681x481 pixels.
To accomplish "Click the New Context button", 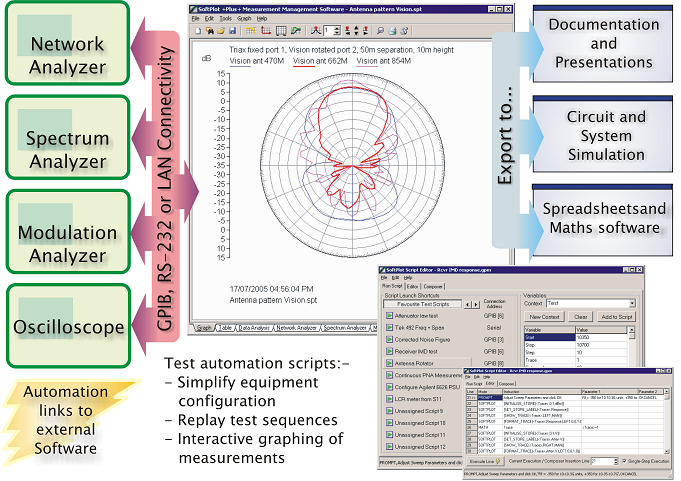I will coord(544,317).
